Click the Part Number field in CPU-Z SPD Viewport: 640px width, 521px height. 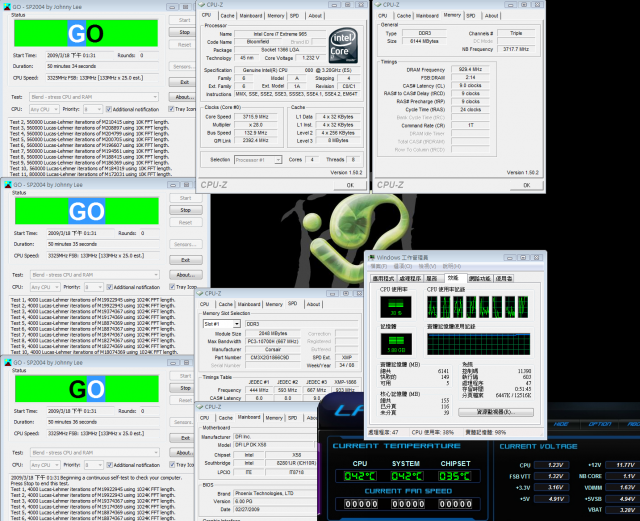tap(273, 357)
